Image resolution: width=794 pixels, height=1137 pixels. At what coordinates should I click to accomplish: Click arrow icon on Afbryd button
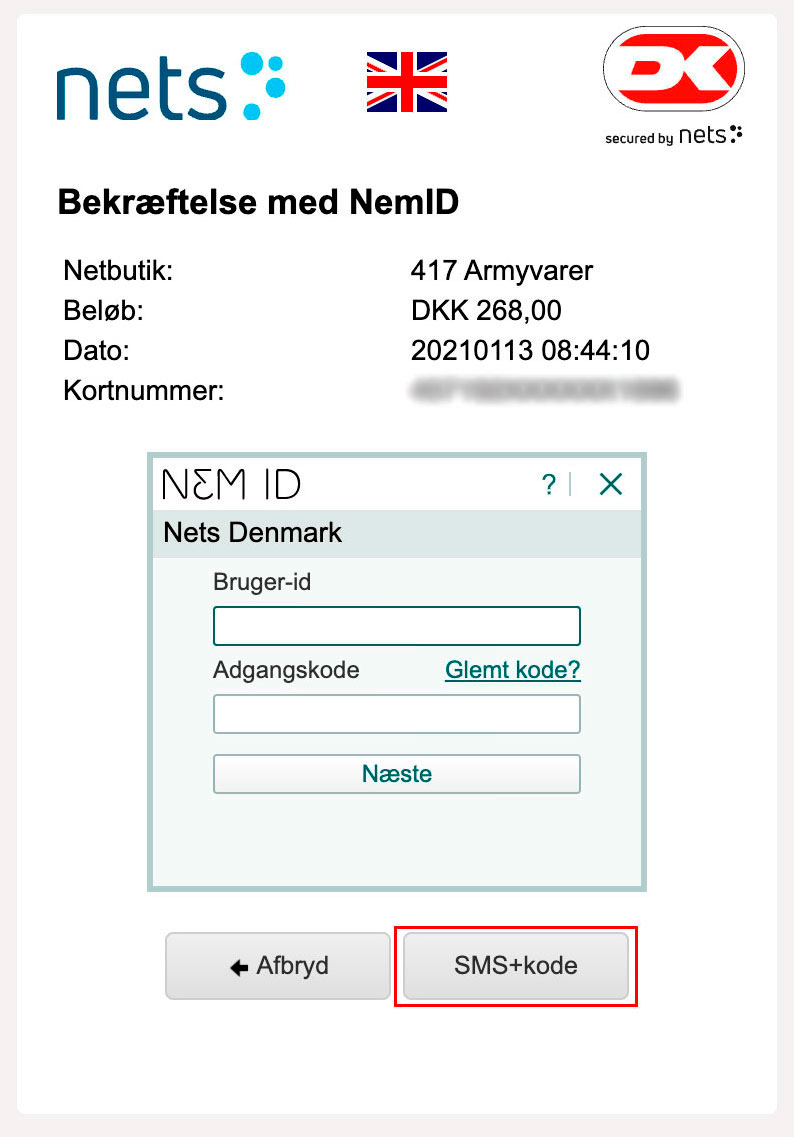239,967
